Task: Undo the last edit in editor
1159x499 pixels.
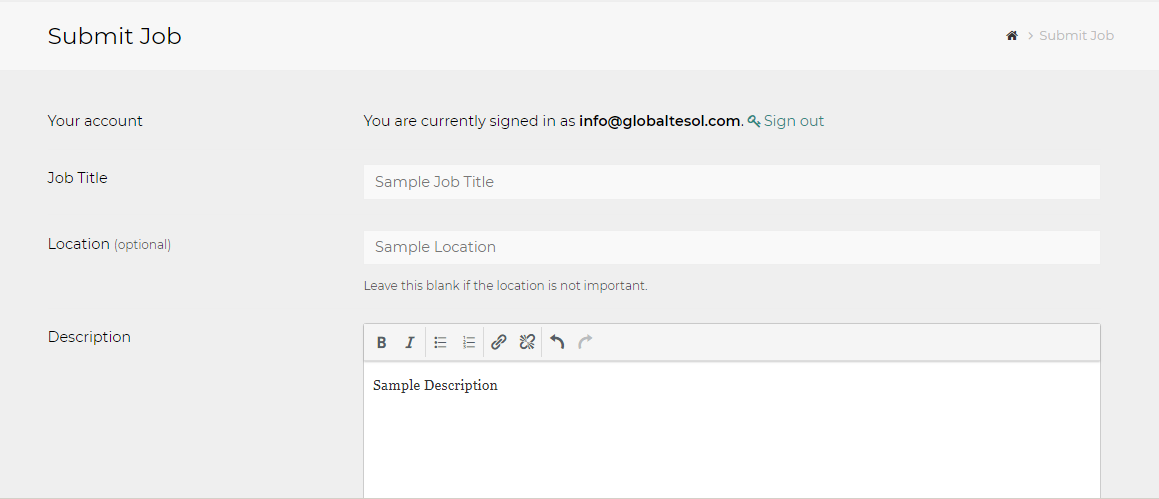Action: pos(557,343)
